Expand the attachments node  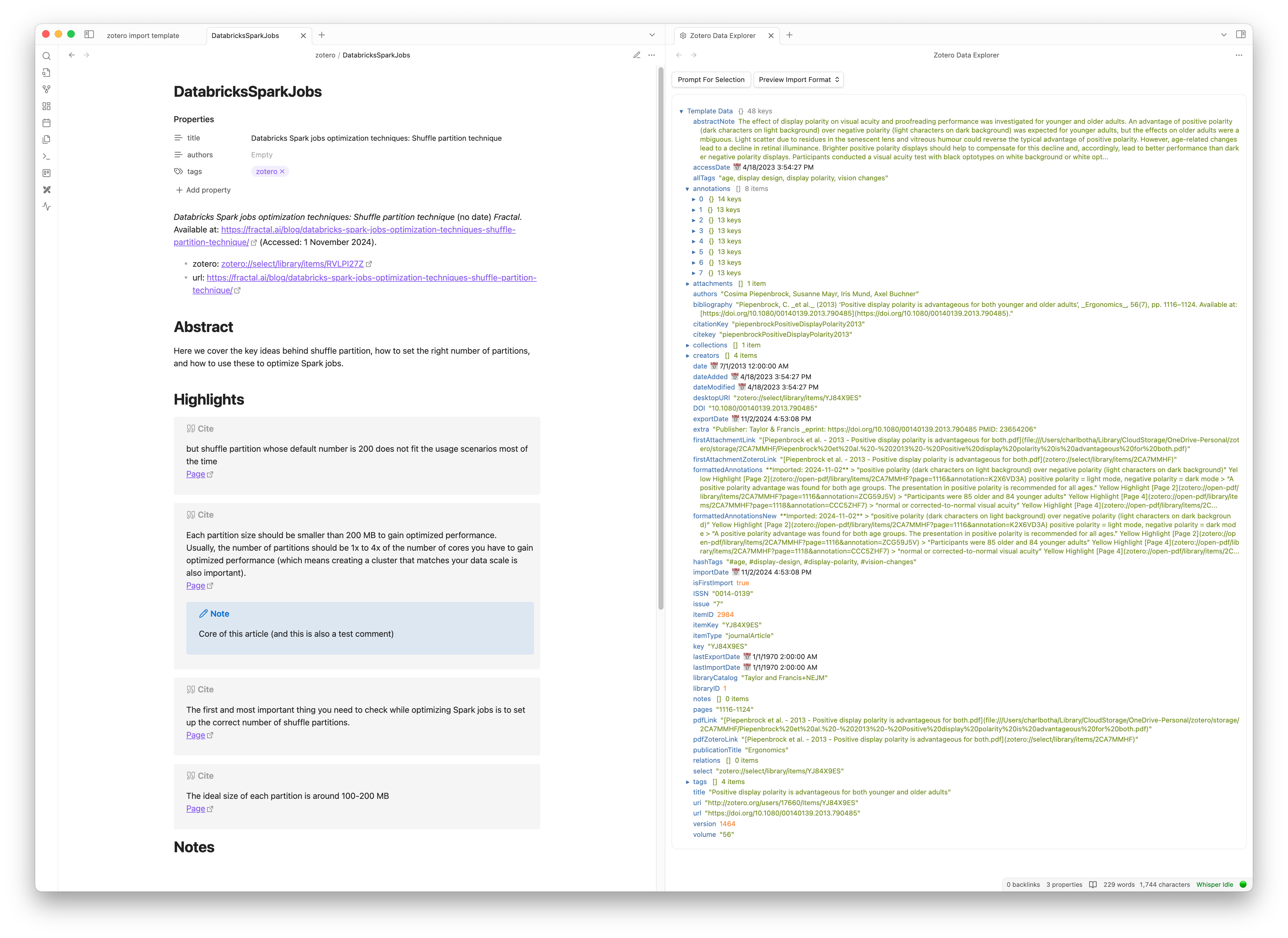pyautogui.click(x=687, y=284)
